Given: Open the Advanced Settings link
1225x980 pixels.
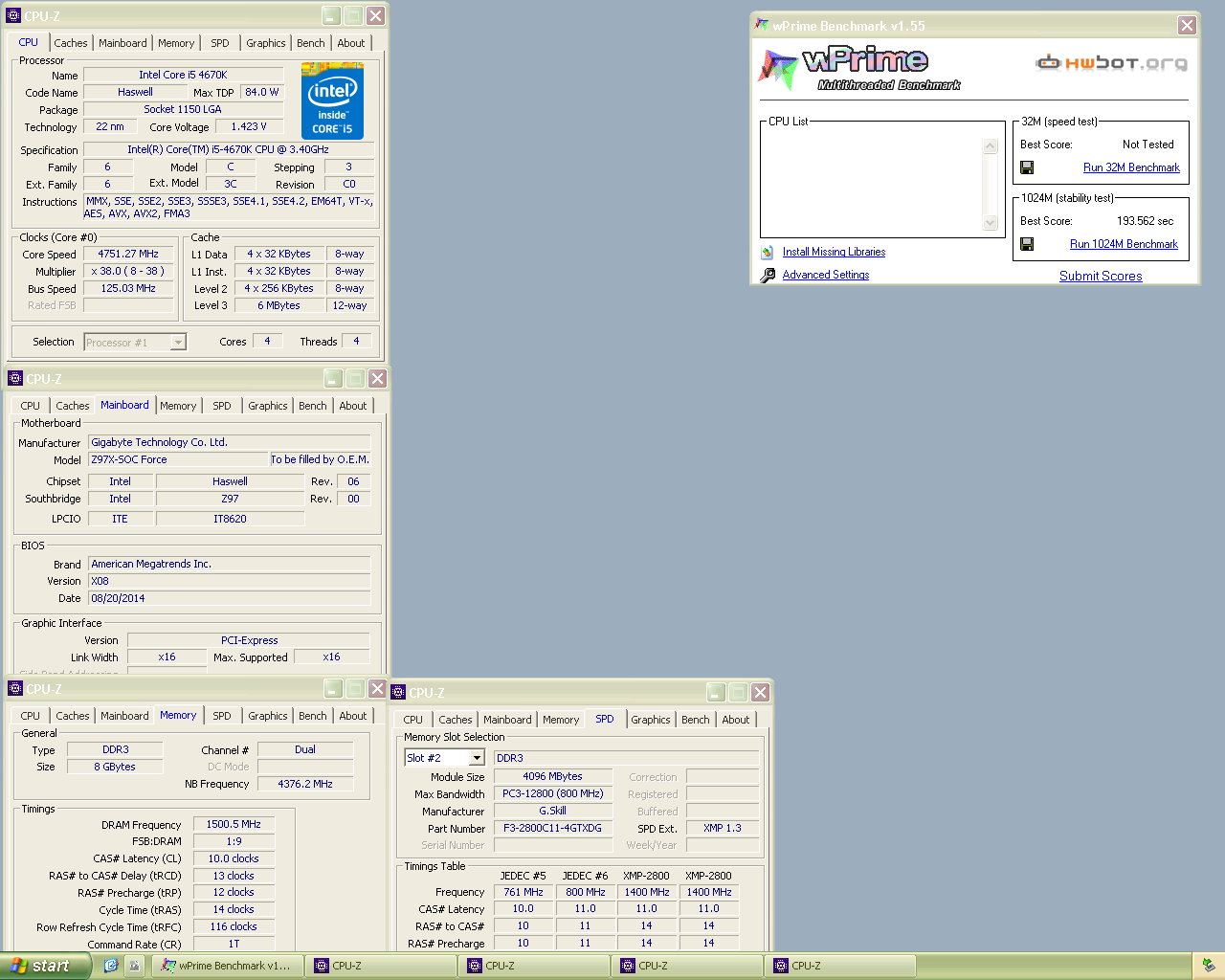Looking at the screenshot, I should coord(826,276).
